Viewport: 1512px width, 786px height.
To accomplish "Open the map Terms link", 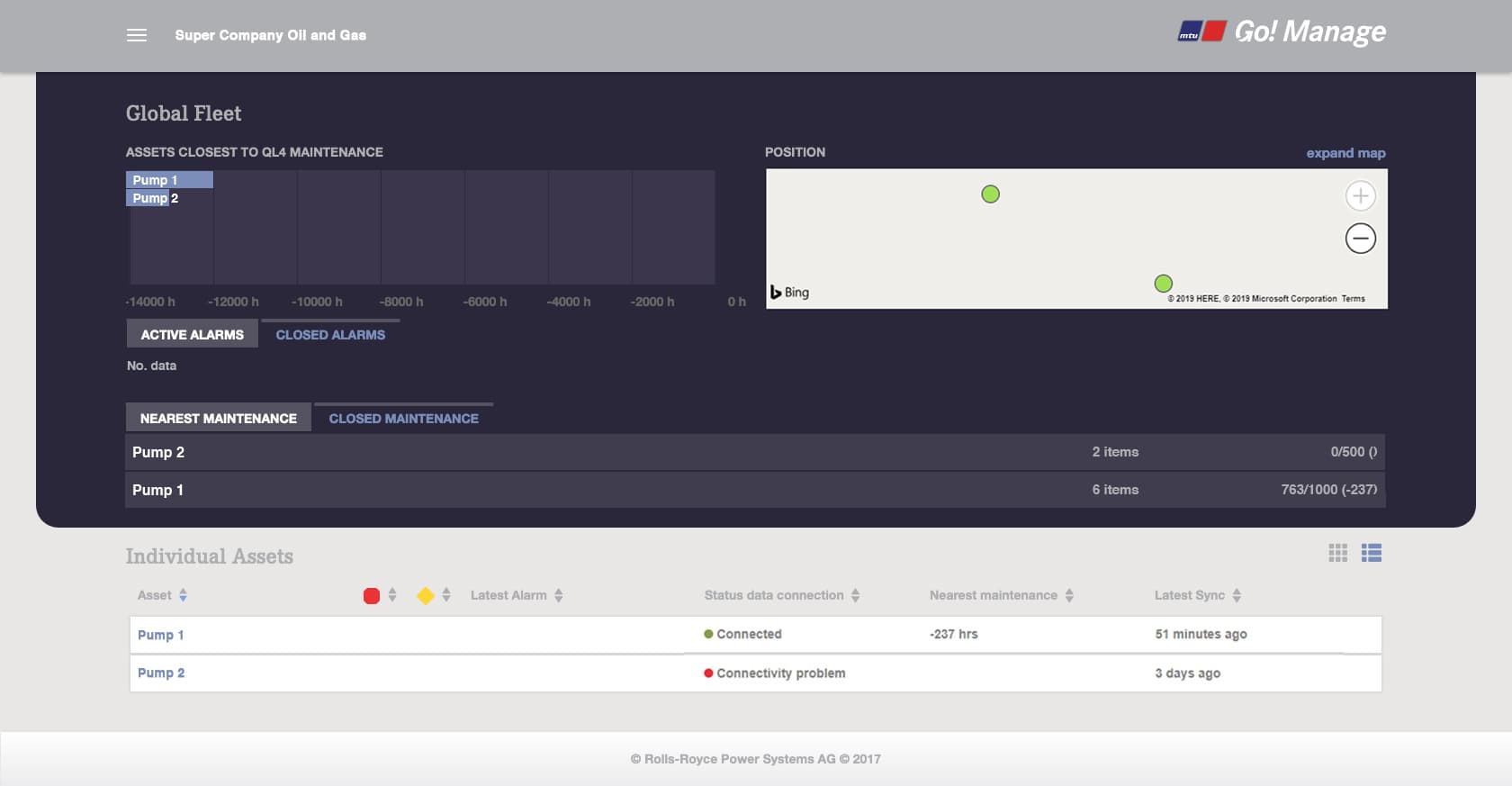I will click(1353, 299).
